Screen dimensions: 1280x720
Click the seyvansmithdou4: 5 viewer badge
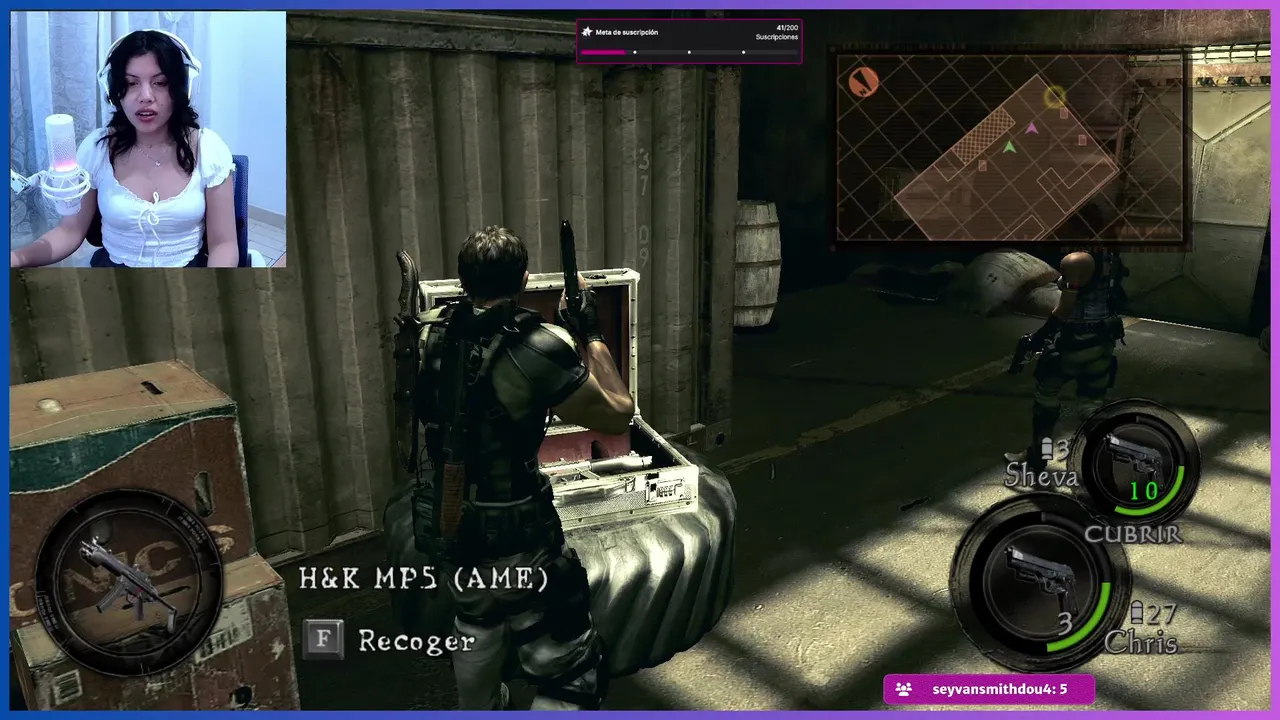pyautogui.click(x=988, y=689)
